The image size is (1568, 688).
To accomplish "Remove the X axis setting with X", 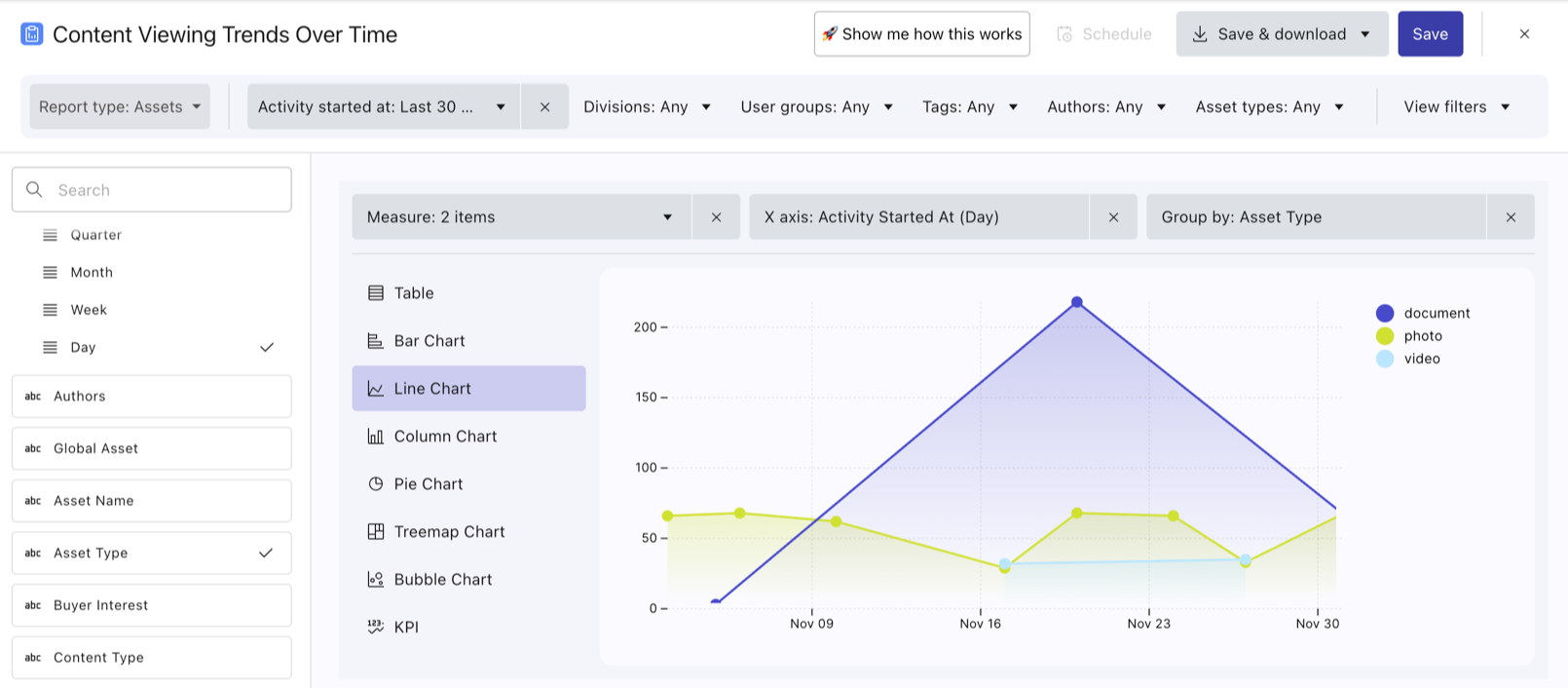I will click(1113, 217).
